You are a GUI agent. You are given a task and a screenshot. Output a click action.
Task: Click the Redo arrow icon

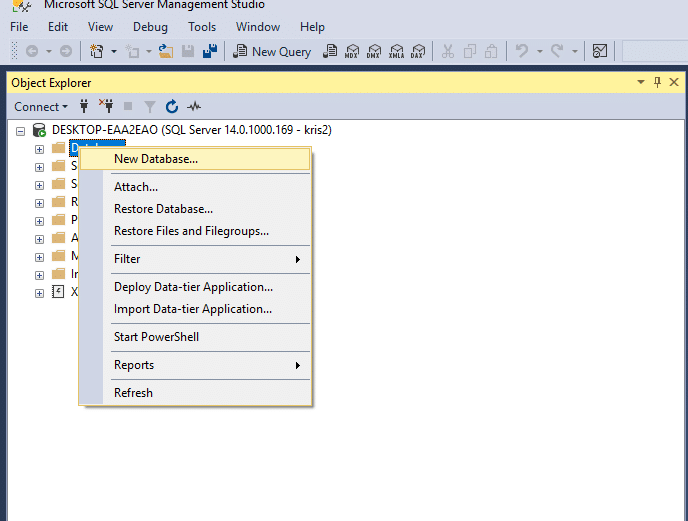(x=557, y=51)
